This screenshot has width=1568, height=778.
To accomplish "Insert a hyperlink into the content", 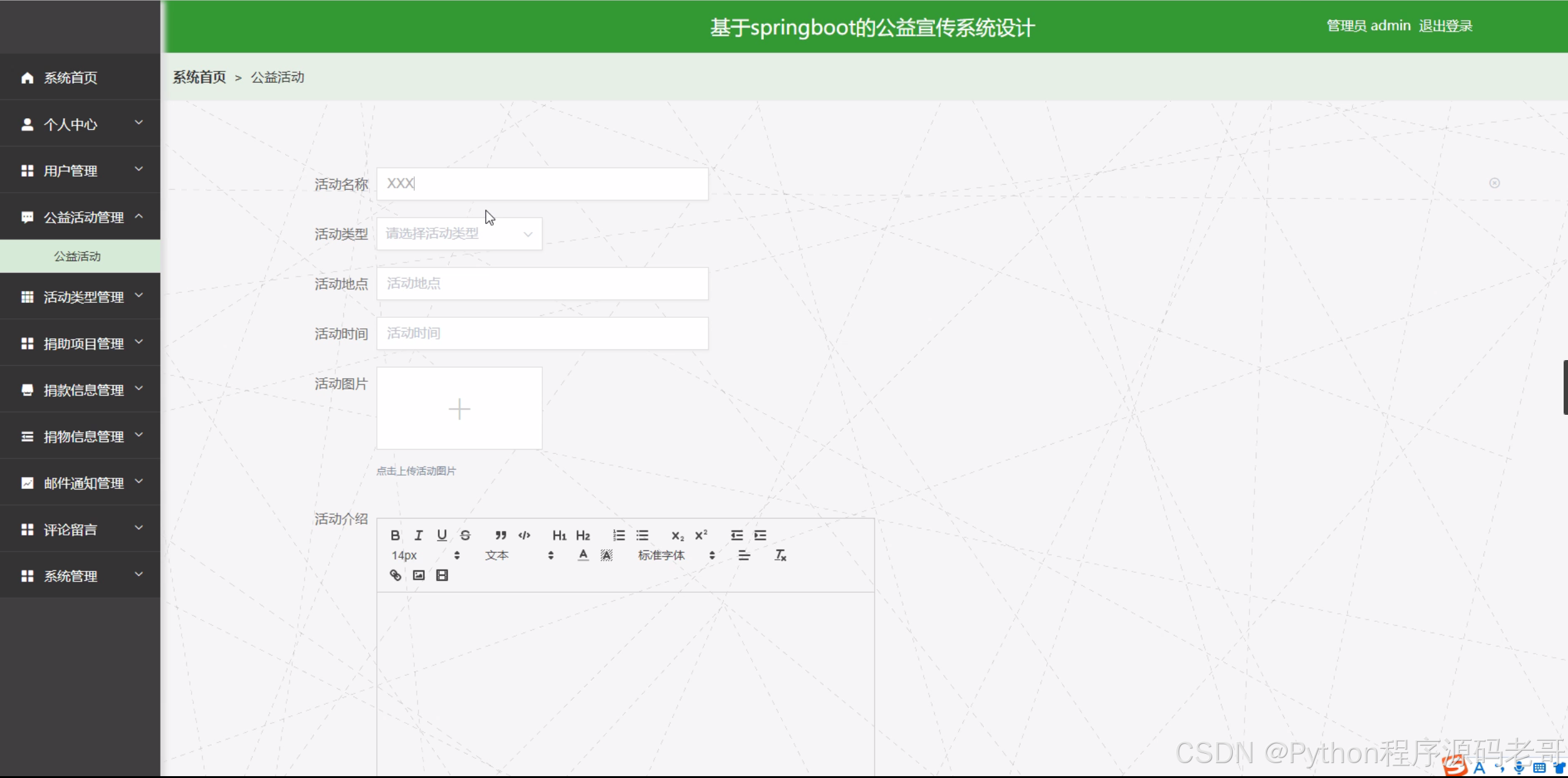I will tap(395, 575).
